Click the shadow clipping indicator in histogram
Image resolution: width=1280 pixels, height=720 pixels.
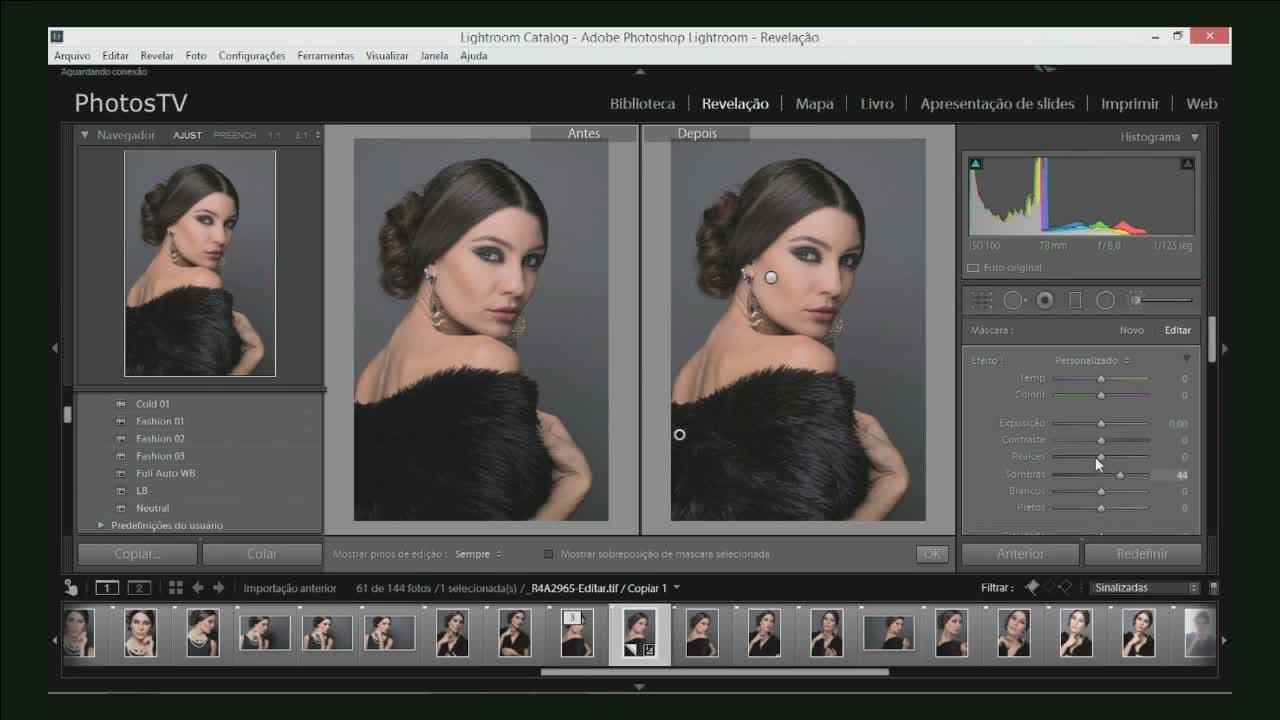coord(975,164)
